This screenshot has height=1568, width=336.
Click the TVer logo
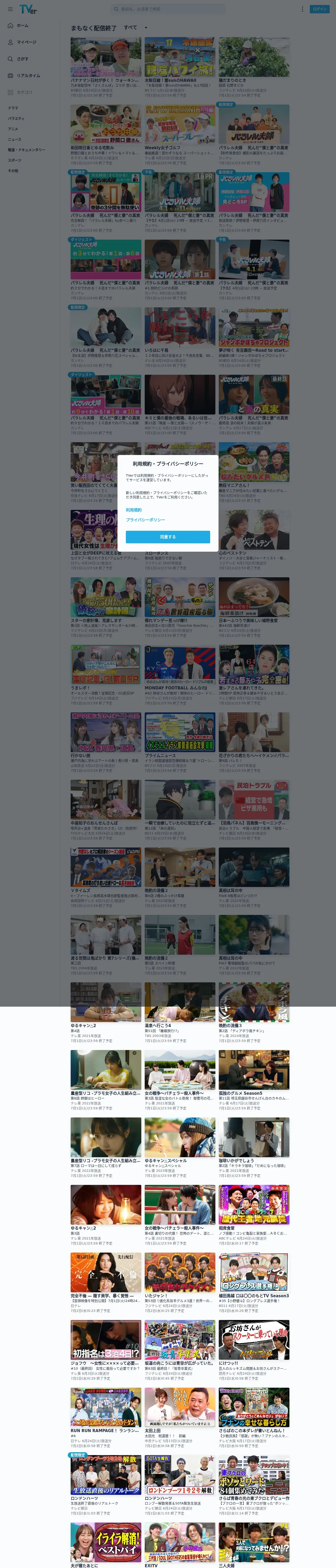click(28, 9)
